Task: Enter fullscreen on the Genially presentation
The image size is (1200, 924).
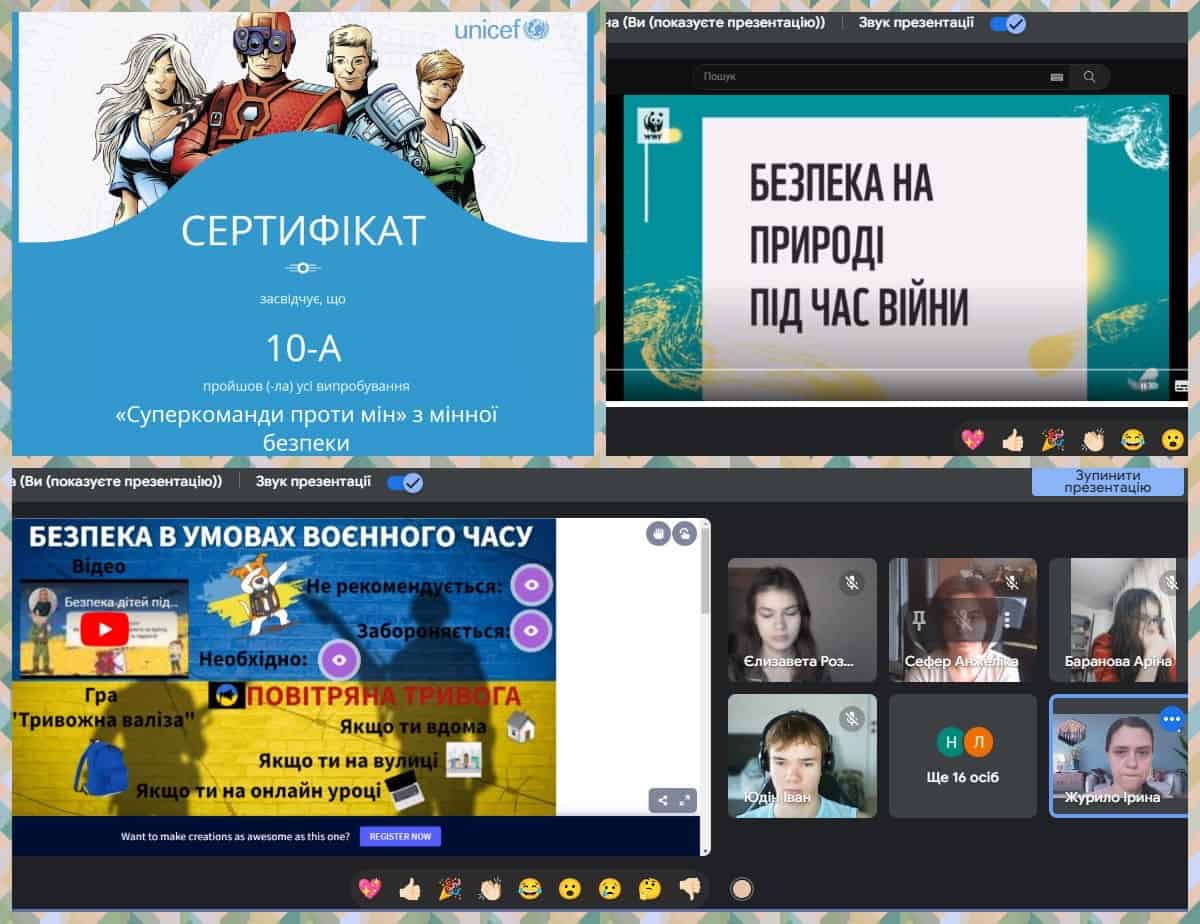Action: 686,800
